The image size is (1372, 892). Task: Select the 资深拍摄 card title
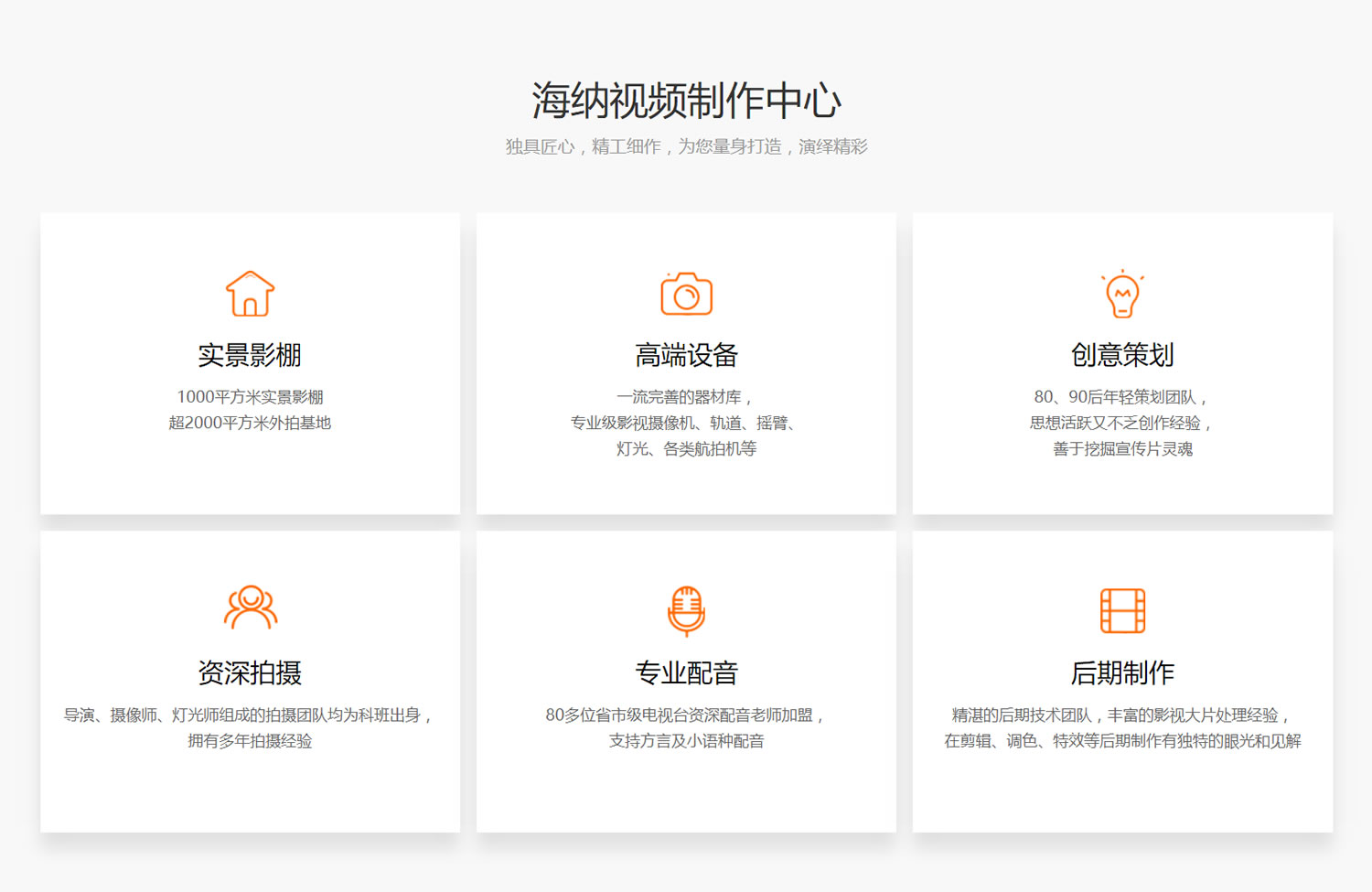coord(250,672)
